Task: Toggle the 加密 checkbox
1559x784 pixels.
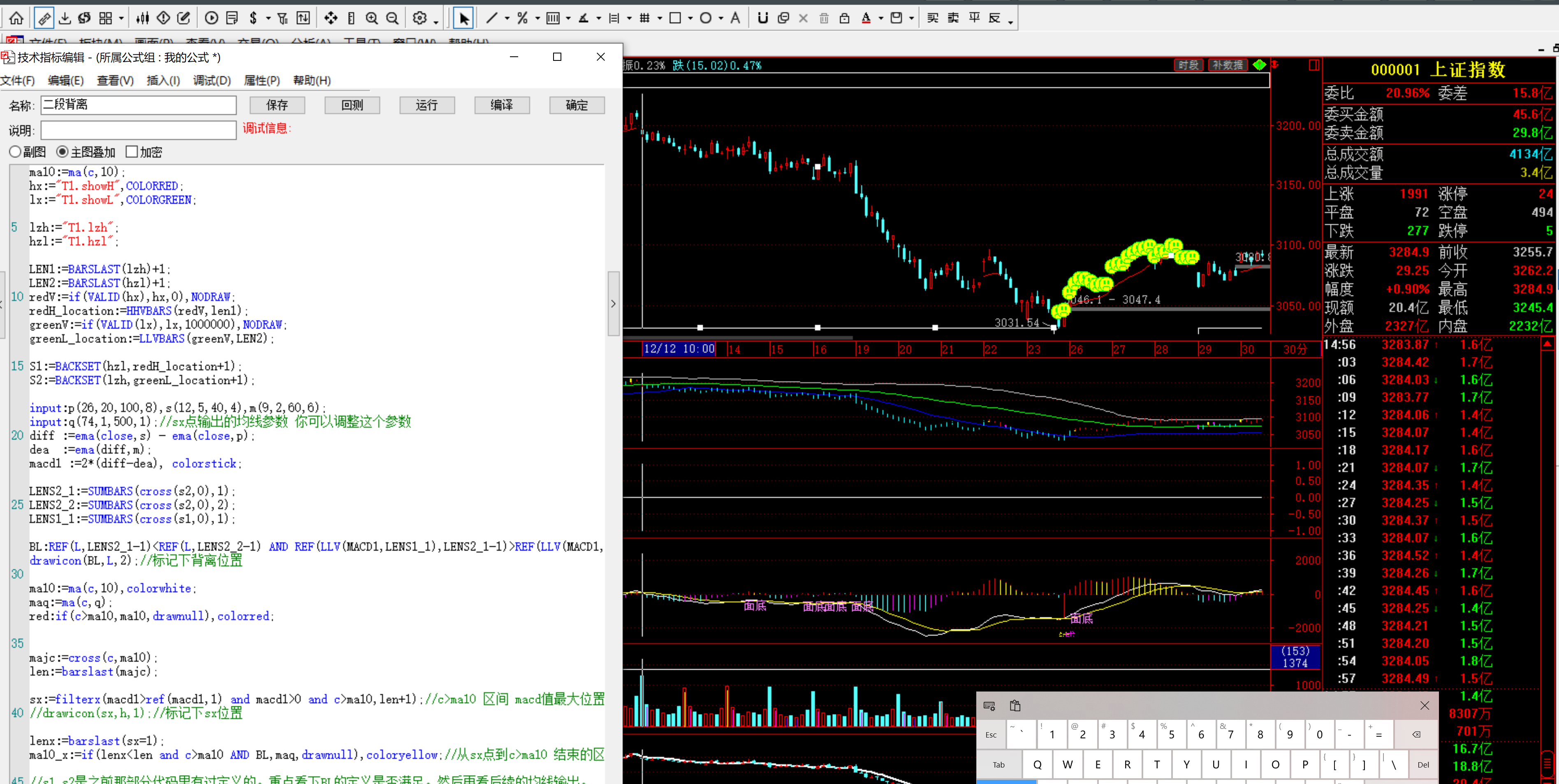Action: pos(132,152)
